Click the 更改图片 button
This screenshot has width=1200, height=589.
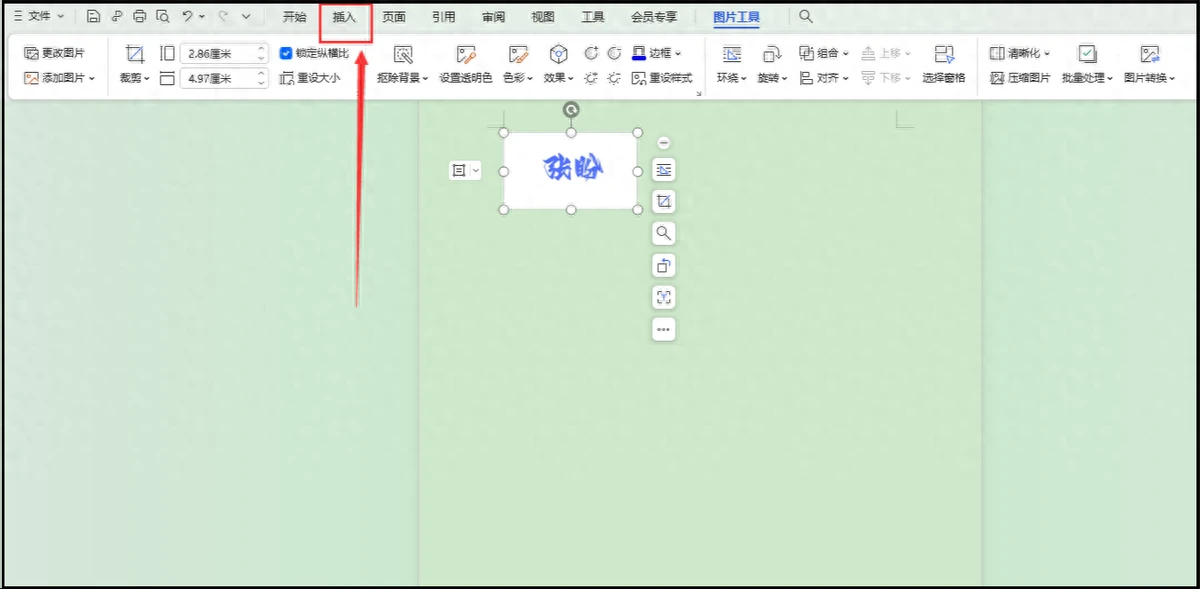click(x=55, y=53)
